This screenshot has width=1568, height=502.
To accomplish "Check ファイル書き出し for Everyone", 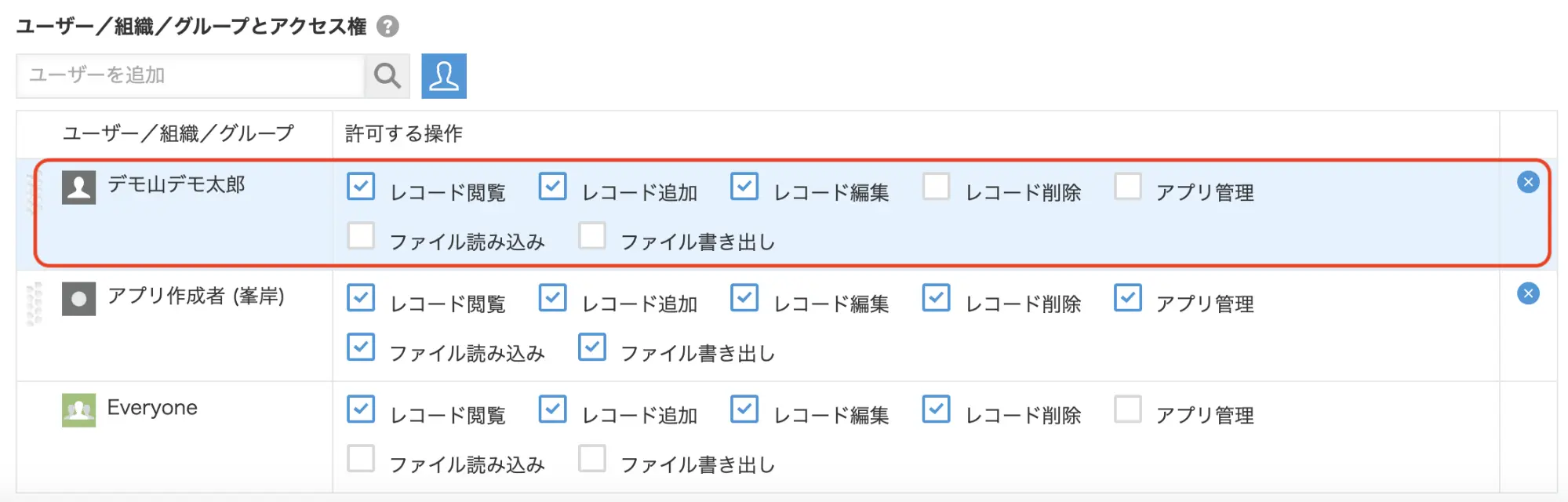I will tap(592, 458).
